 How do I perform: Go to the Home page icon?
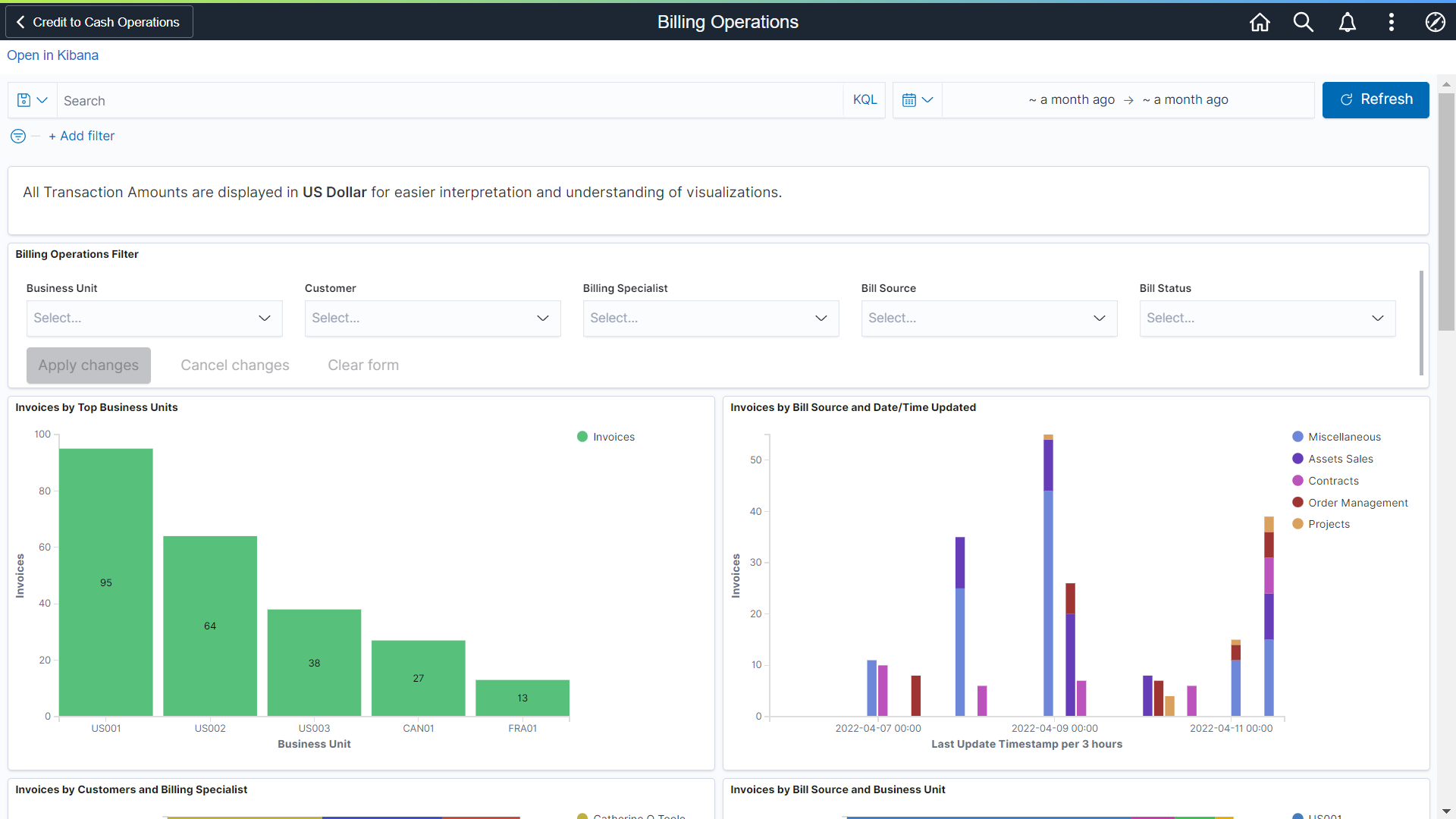pos(1260,22)
